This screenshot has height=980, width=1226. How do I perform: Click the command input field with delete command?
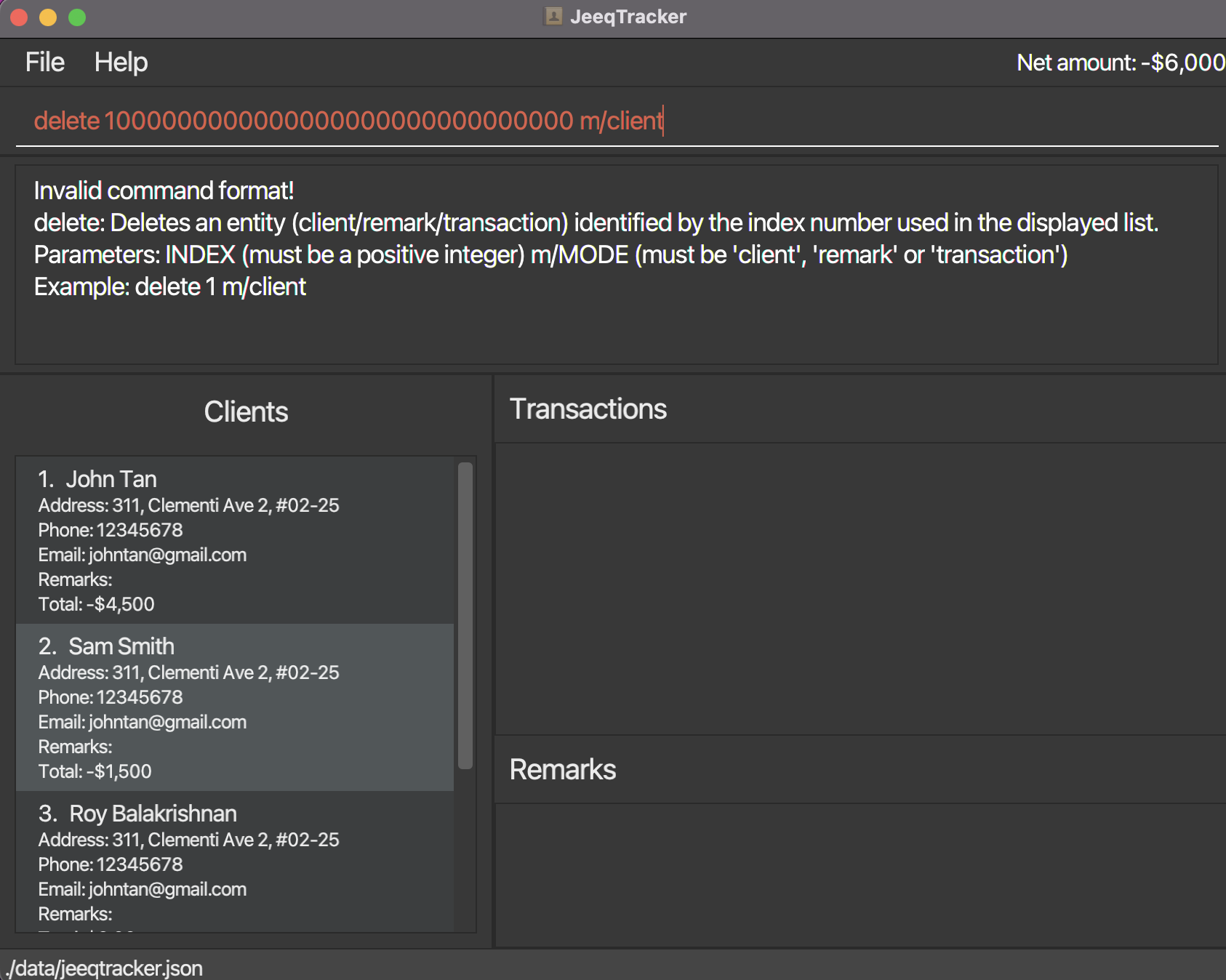(x=617, y=121)
